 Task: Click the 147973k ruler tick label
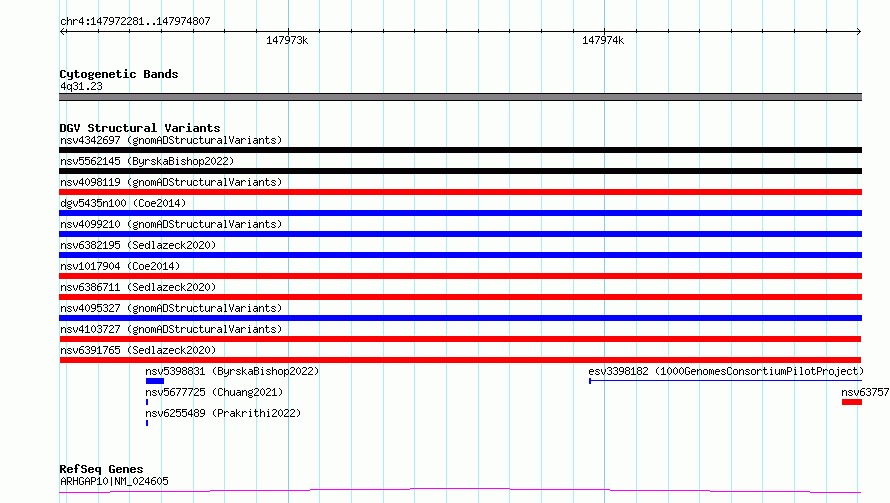(x=287, y=40)
